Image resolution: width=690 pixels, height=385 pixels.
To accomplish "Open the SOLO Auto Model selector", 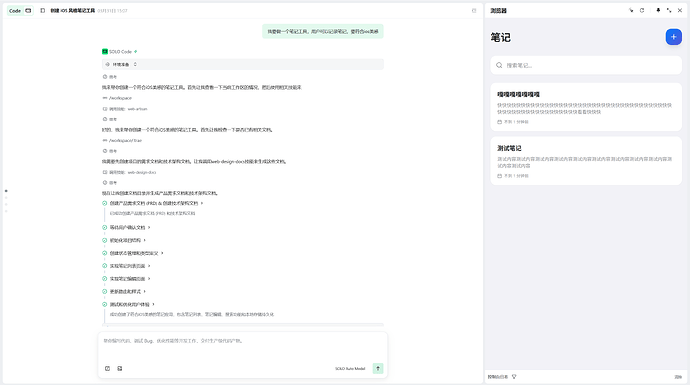I will click(x=350, y=369).
